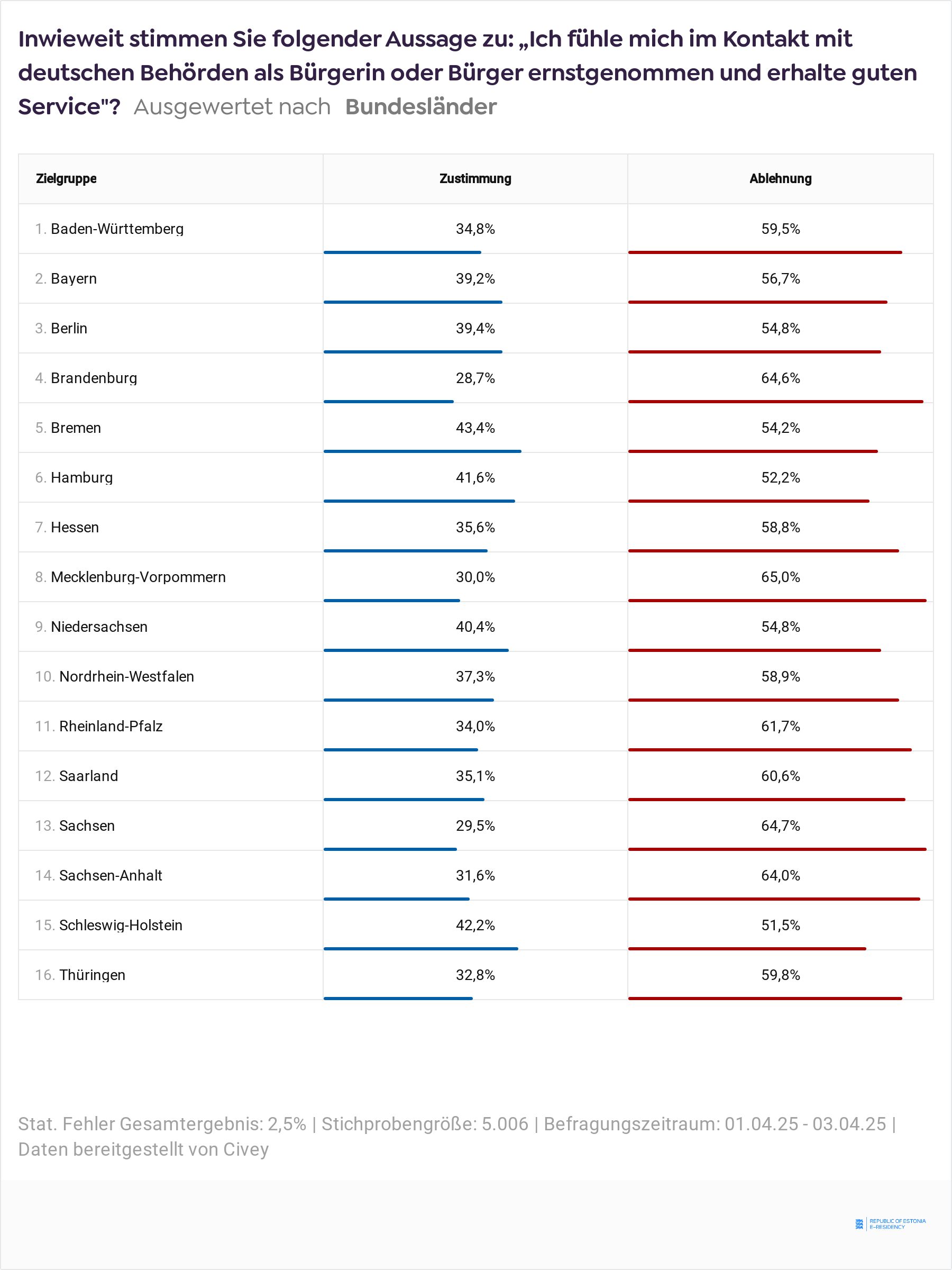
Task: Click the Bayern row label
Action: [74, 278]
